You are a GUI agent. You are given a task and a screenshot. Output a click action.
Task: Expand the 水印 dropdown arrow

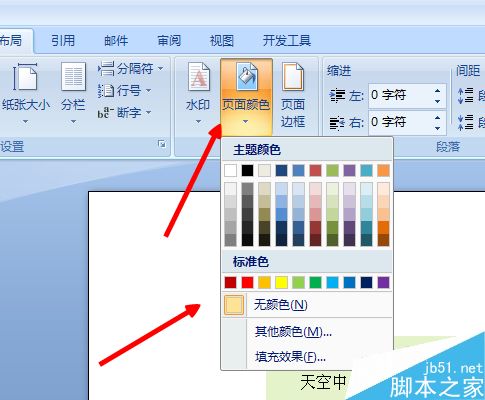pos(199,121)
